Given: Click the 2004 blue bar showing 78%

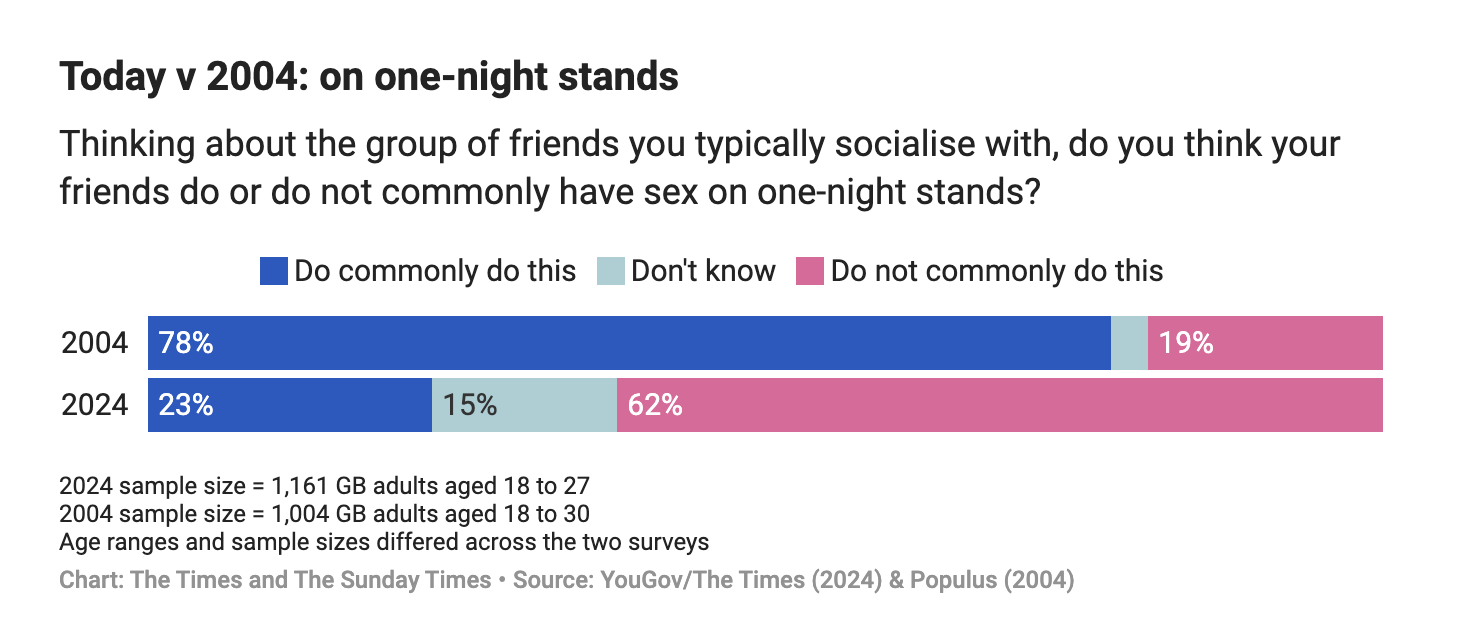Looking at the screenshot, I should point(629,343).
